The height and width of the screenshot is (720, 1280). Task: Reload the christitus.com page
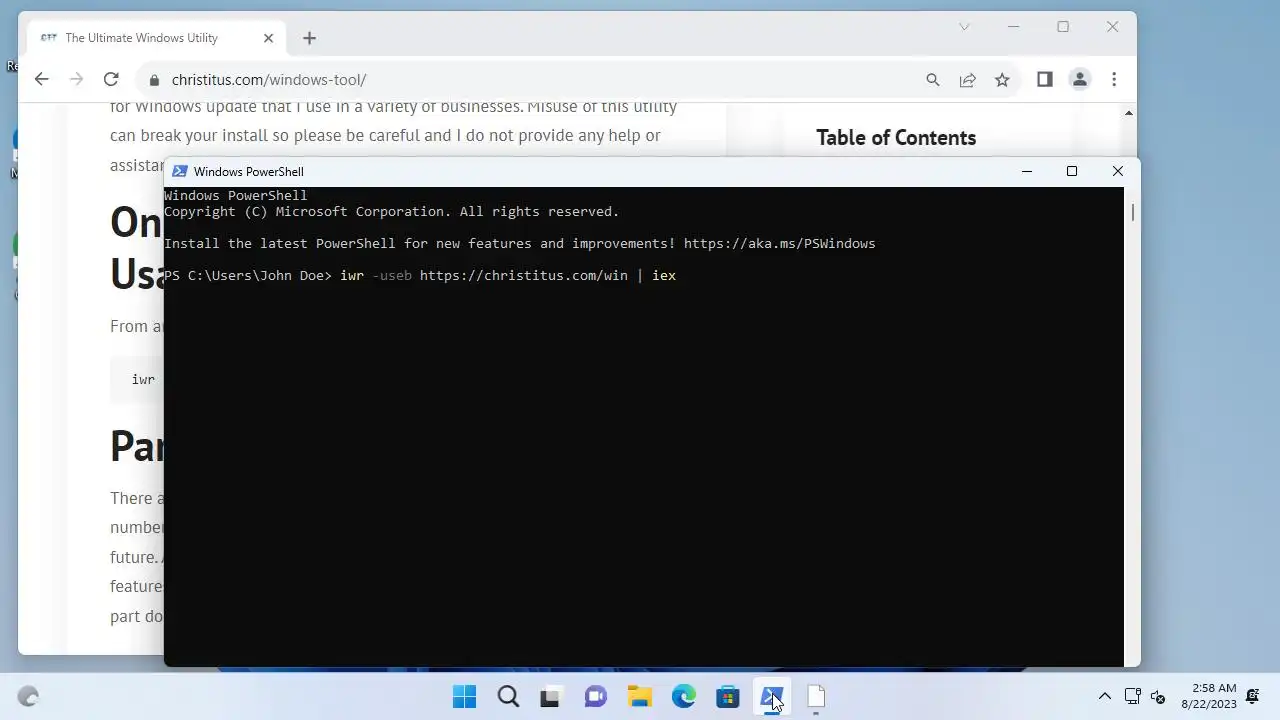(111, 79)
